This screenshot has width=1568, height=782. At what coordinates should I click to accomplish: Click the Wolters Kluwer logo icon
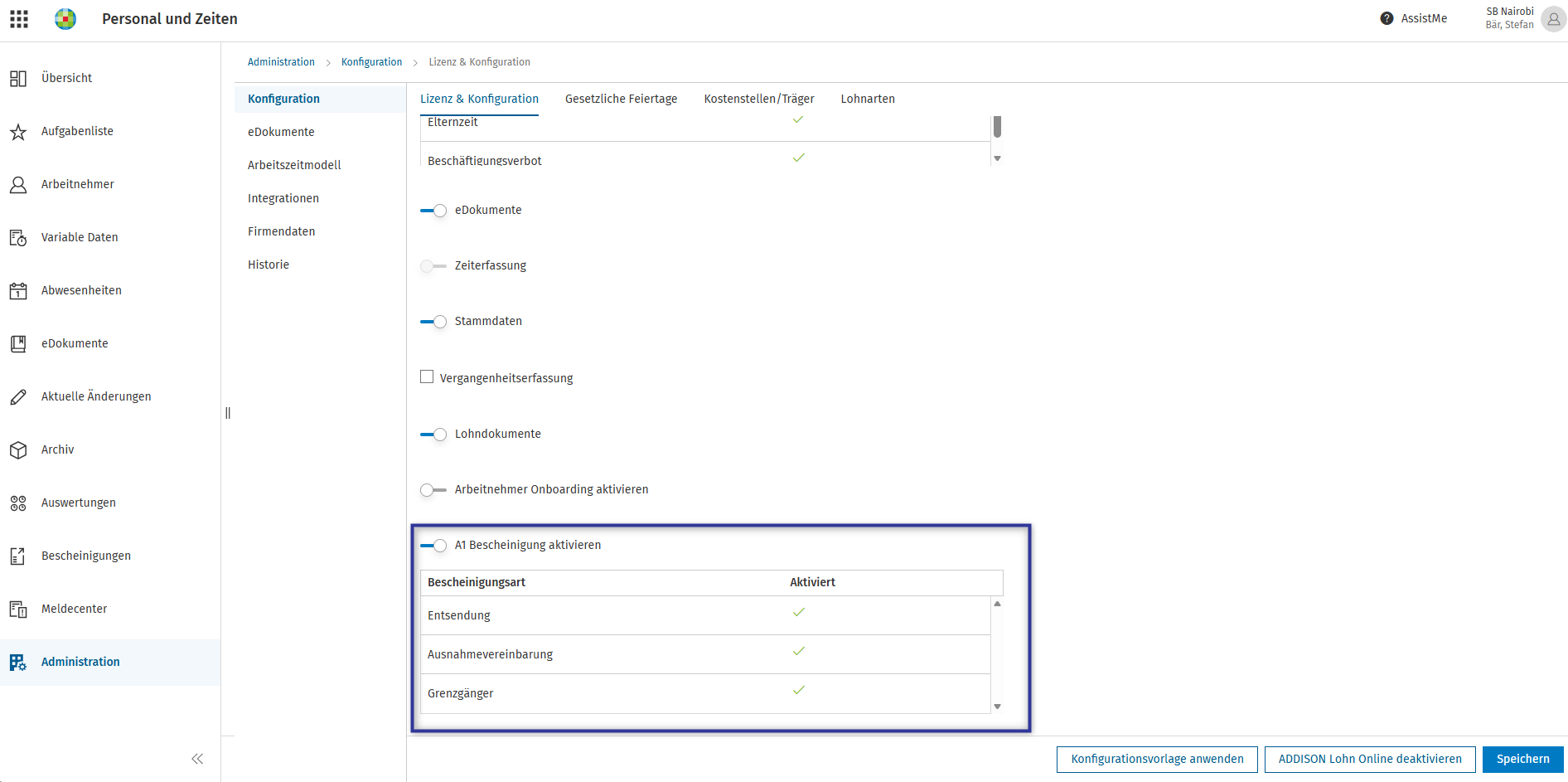pos(65,19)
